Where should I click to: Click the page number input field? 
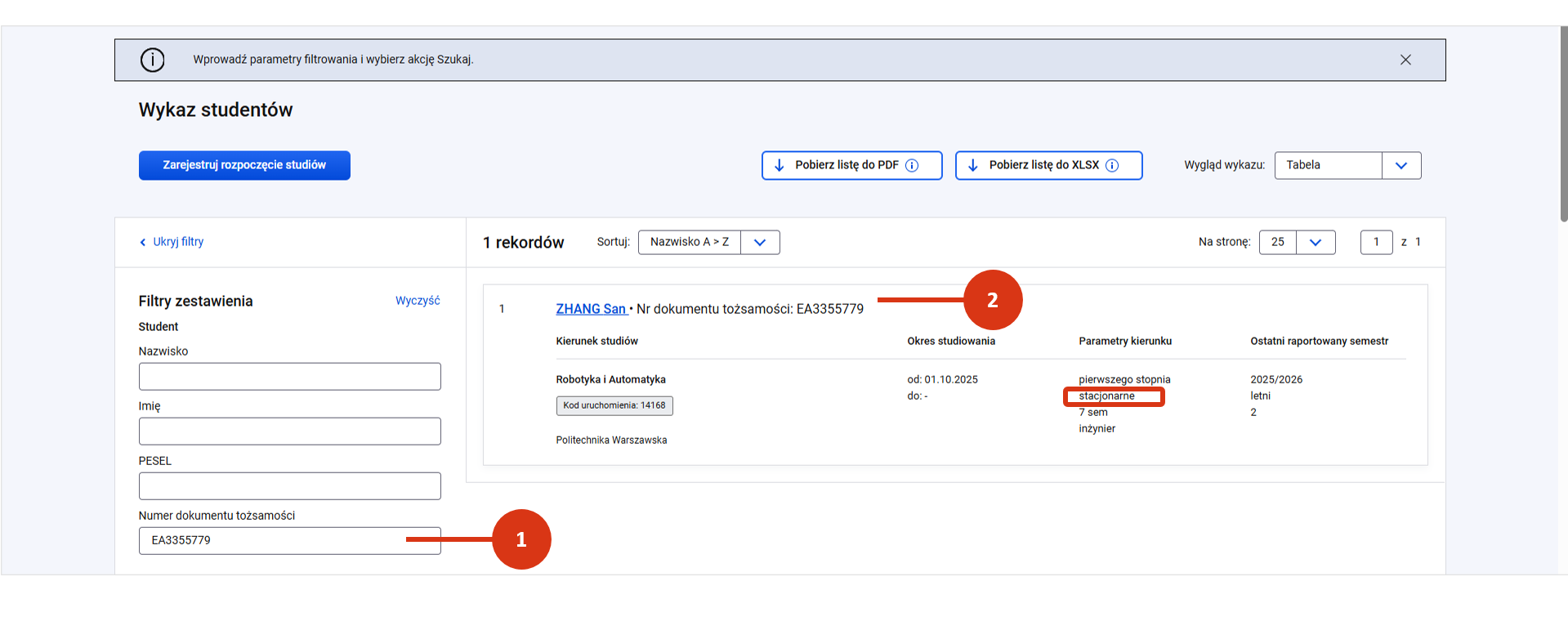coord(1376,242)
